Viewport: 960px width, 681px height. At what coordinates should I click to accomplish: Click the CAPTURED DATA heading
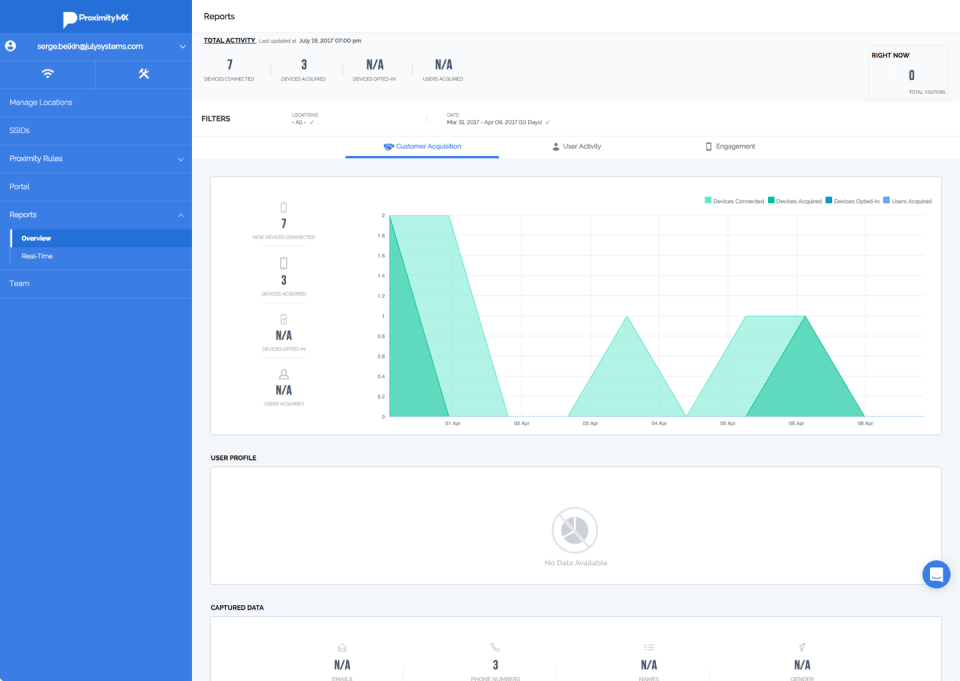click(x=237, y=608)
